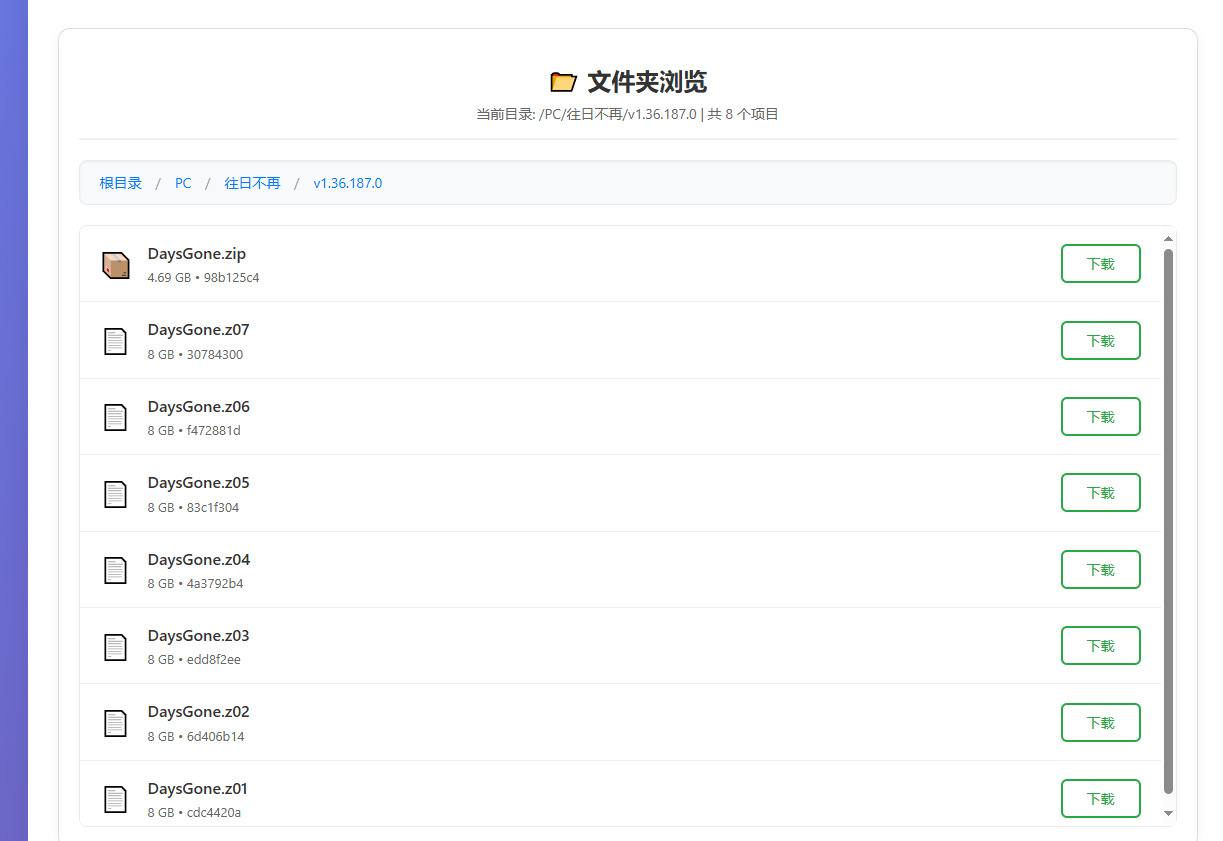Viewport: 1223px width, 841px height.
Task: Click the v1.36.187.0 breadcrumb link
Action: click(x=348, y=183)
